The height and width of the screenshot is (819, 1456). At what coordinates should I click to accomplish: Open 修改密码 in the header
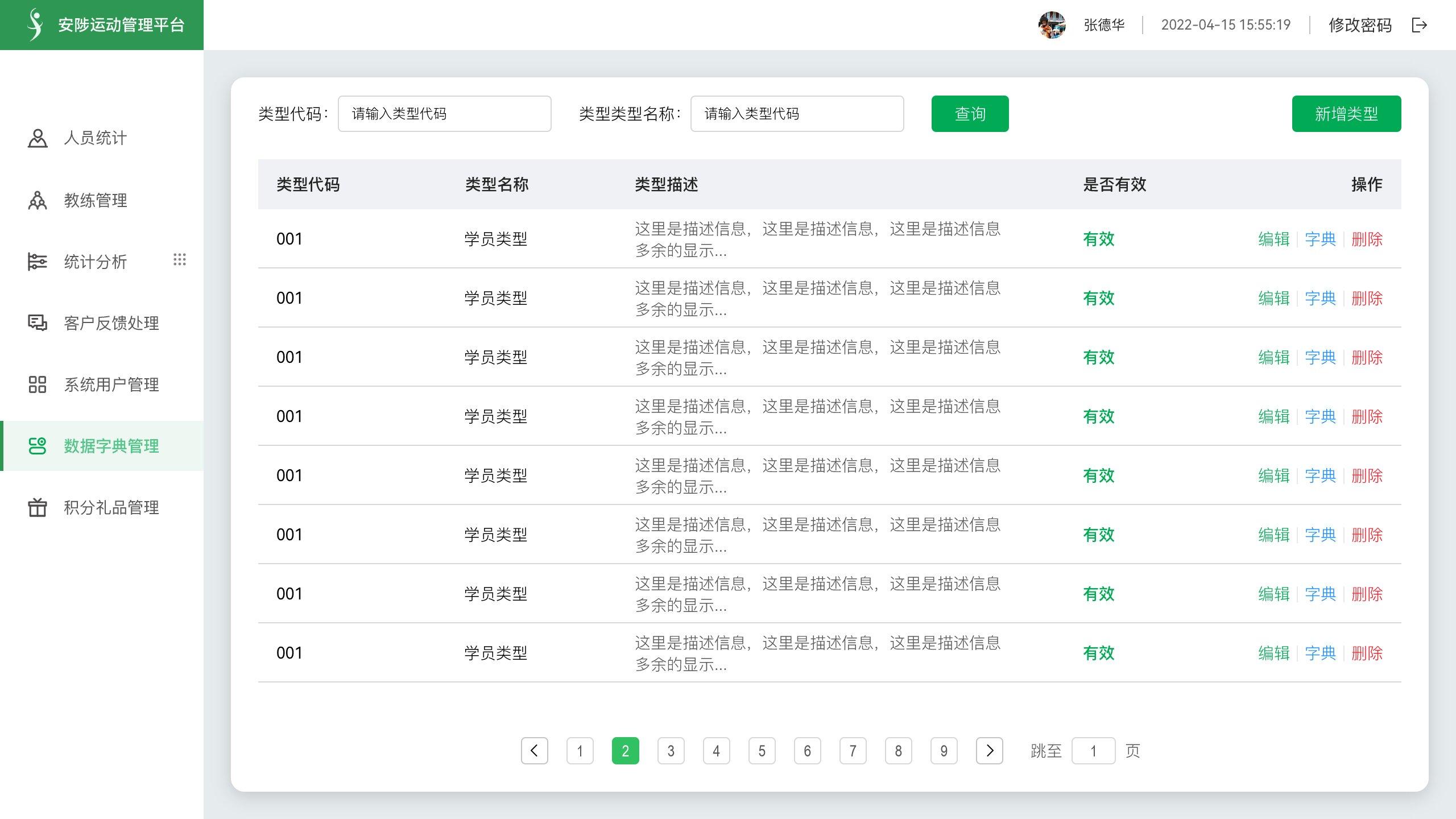(1360, 25)
